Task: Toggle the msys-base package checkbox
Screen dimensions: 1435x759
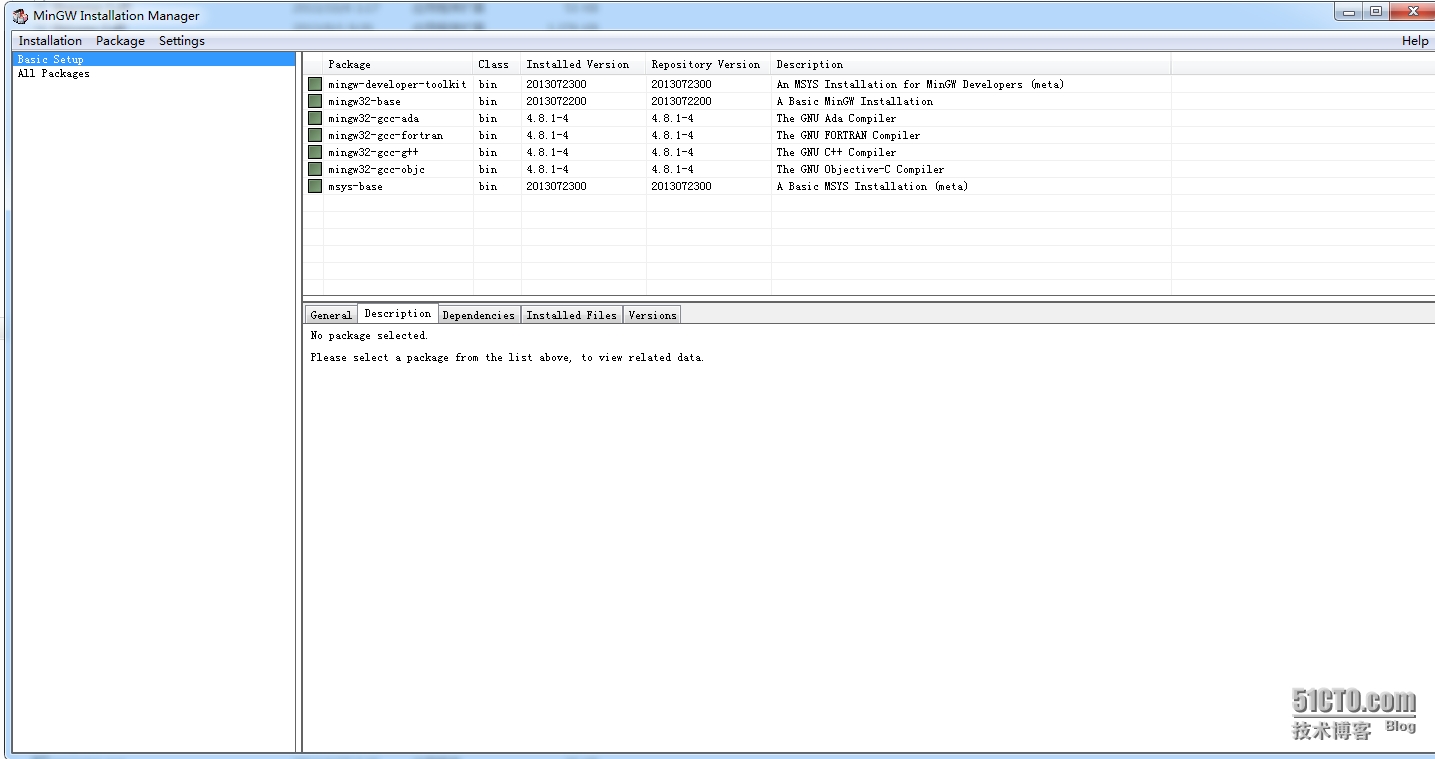Action: click(x=315, y=186)
